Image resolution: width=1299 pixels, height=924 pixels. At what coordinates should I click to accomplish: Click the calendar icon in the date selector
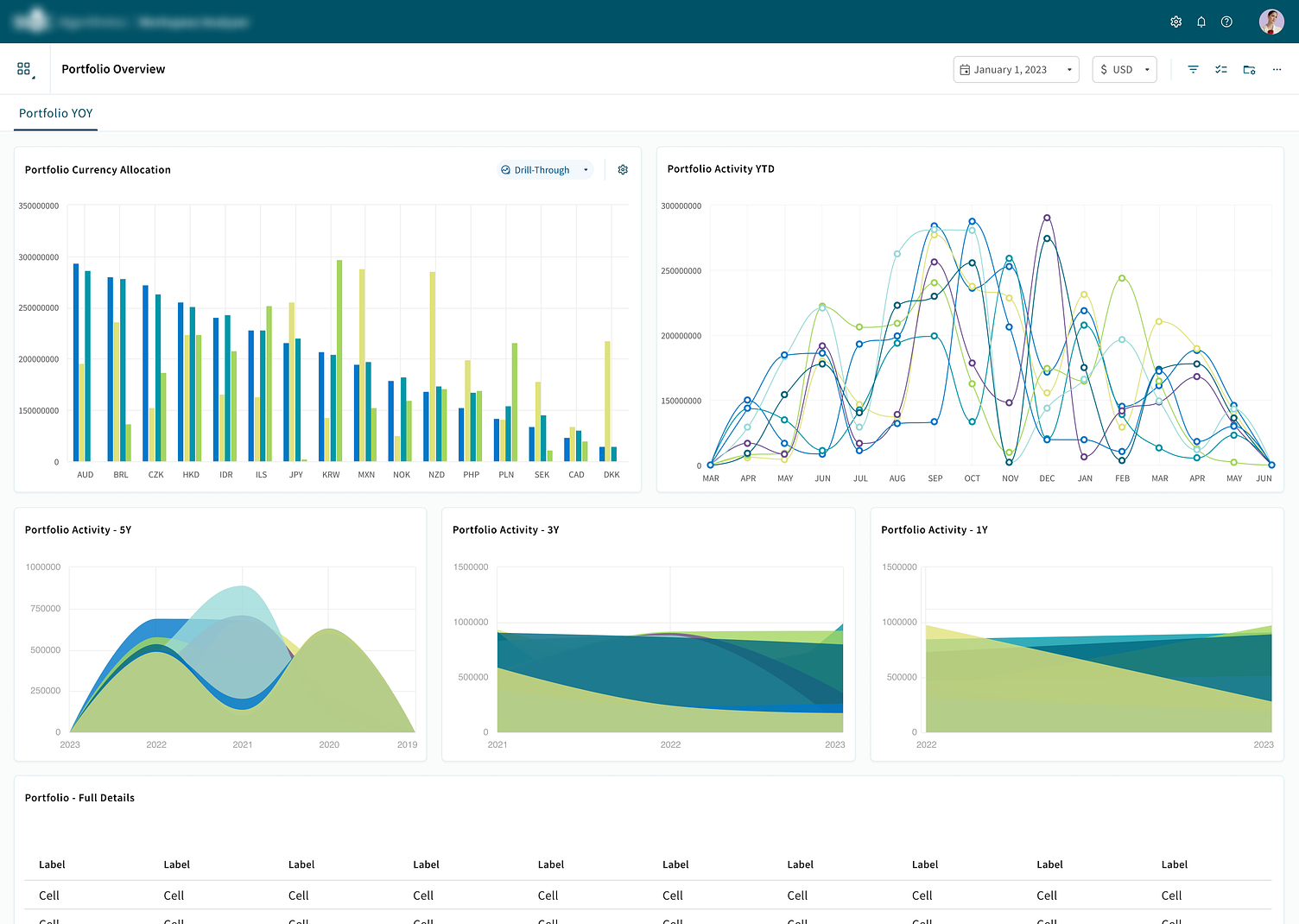965,70
